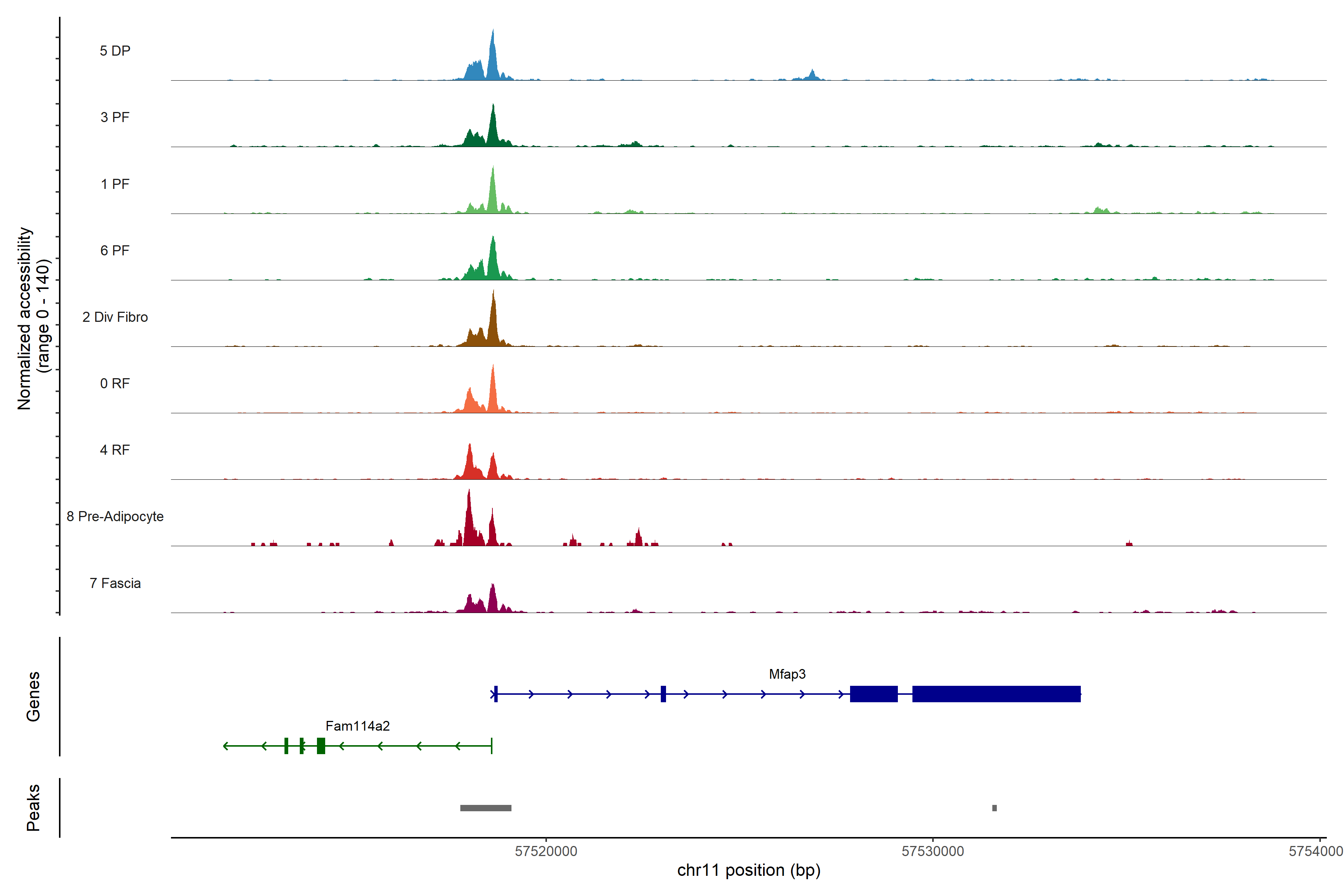The width and height of the screenshot is (1344, 896).
Task: Click the 4 RF track label
Action: pos(115,450)
